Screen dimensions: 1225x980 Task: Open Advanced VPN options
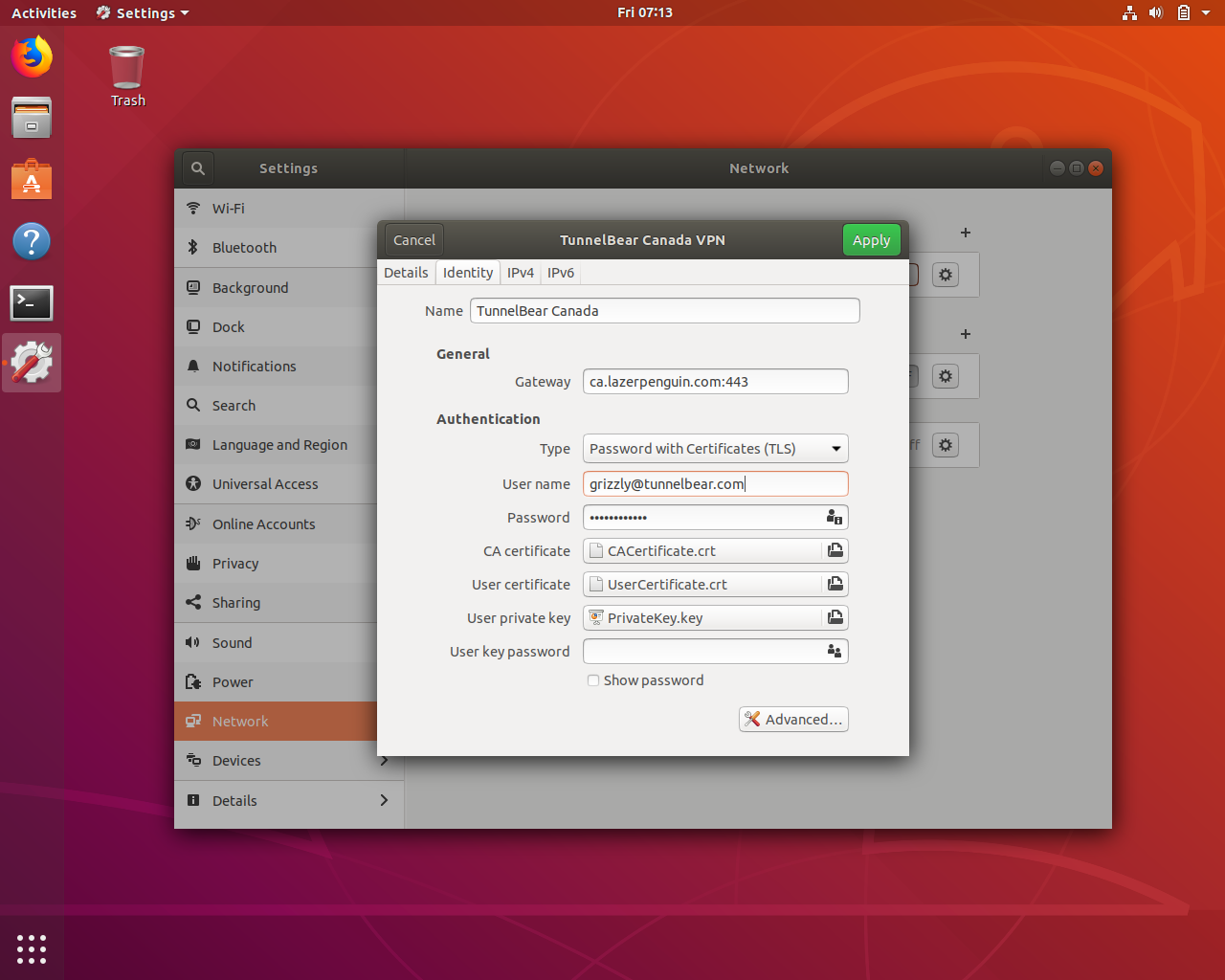point(793,720)
